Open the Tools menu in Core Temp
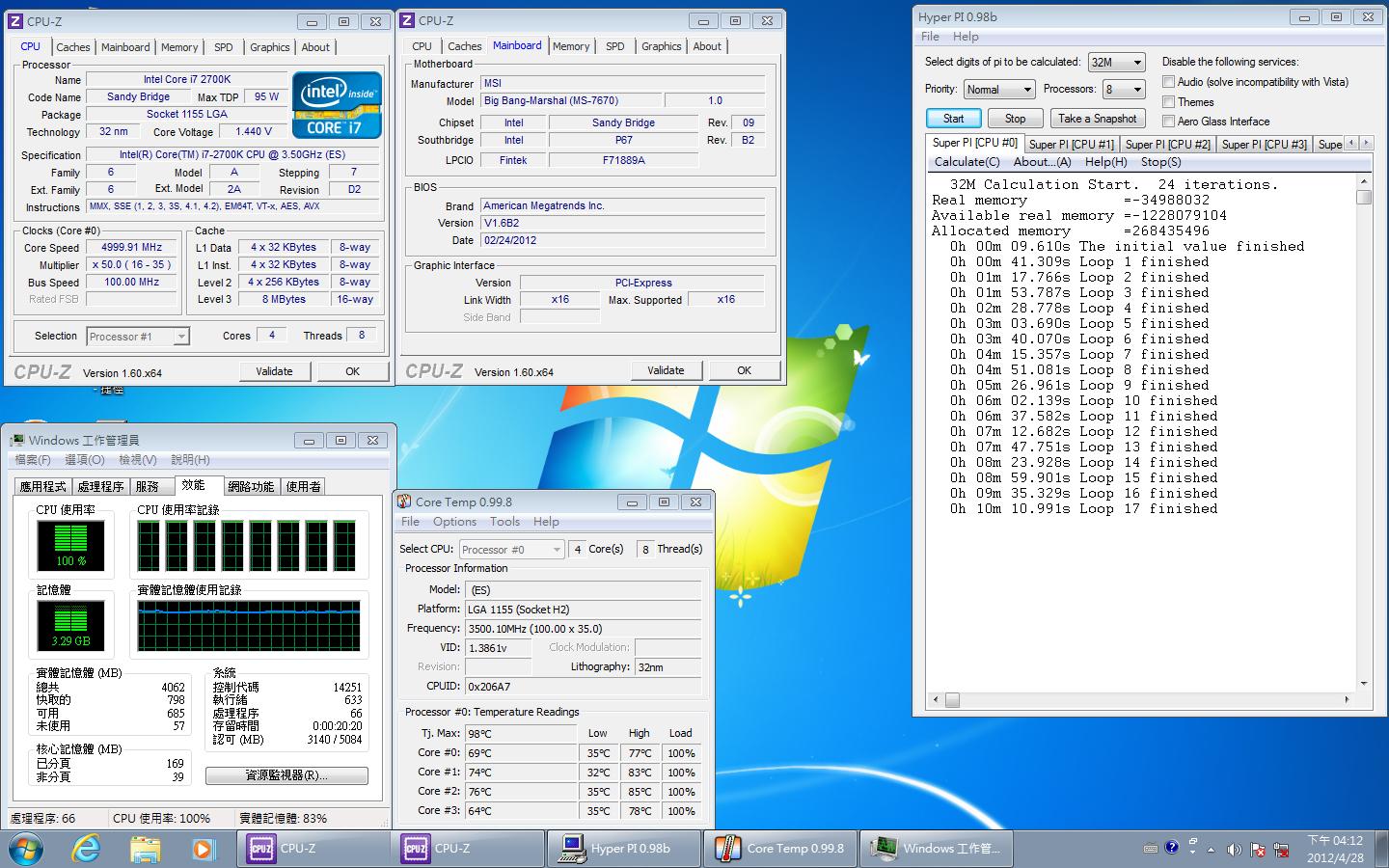Image resolution: width=1389 pixels, height=868 pixels. tap(504, 522)
